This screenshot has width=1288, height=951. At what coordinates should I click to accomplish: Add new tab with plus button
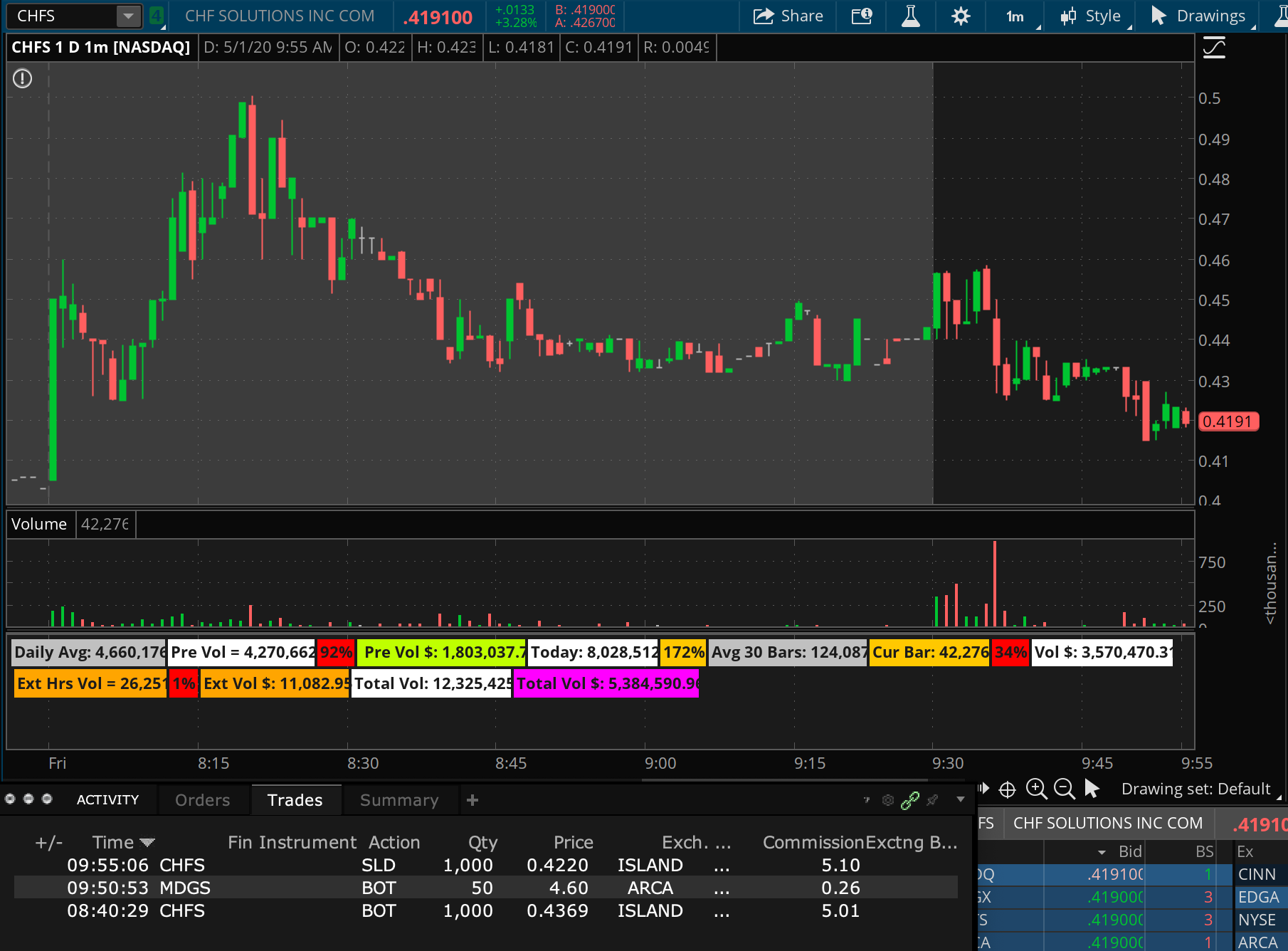point(473,800)
